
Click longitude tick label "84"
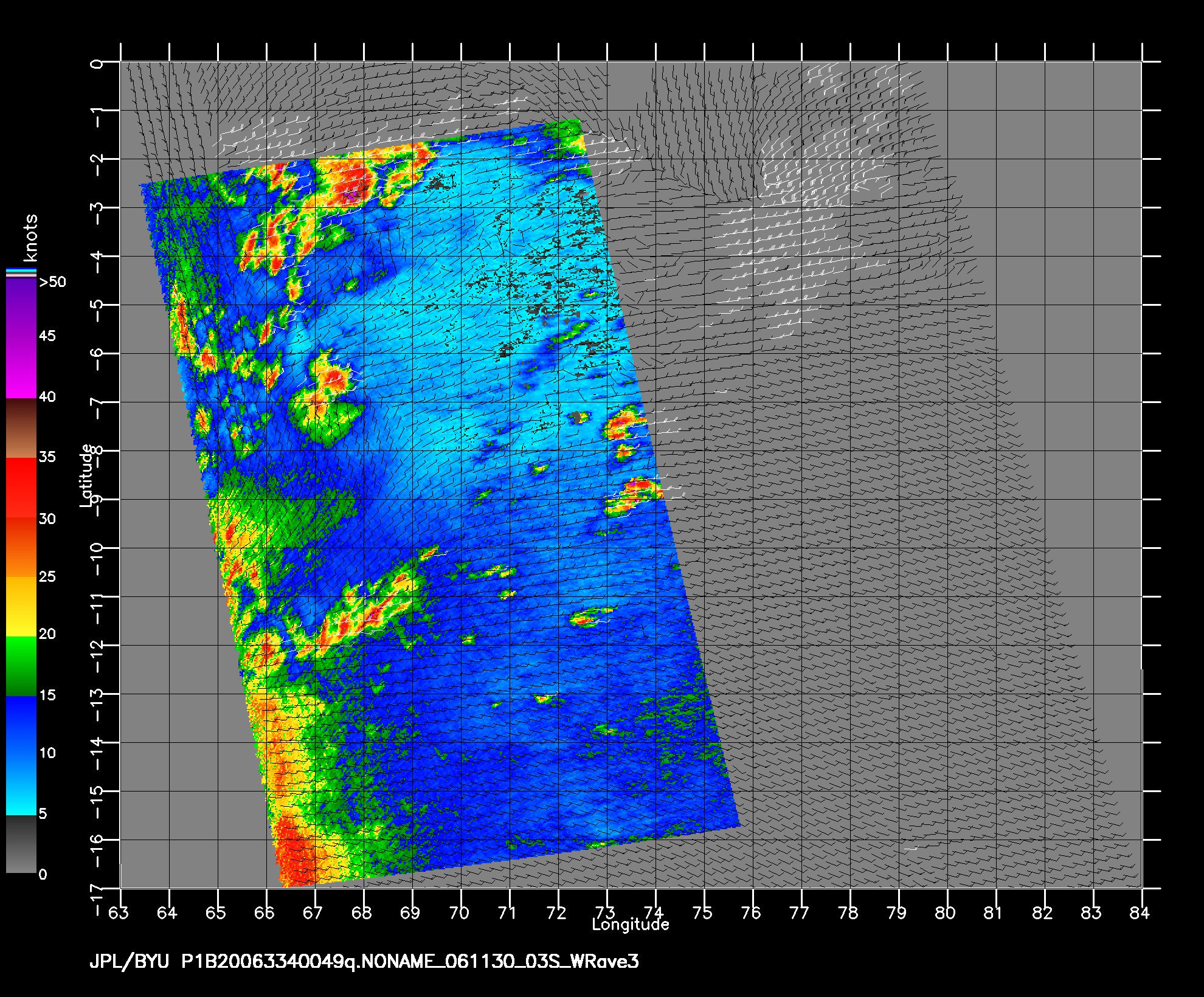[x=1140, y=913]
